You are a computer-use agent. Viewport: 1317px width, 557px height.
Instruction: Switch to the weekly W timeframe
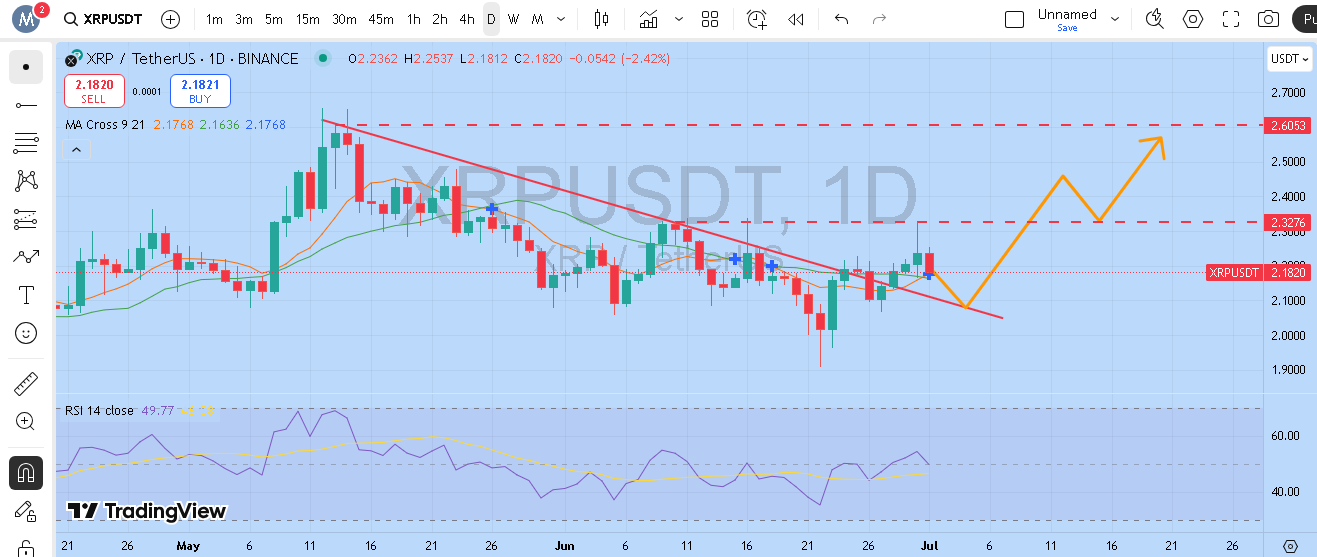click(x=513, y=19)
